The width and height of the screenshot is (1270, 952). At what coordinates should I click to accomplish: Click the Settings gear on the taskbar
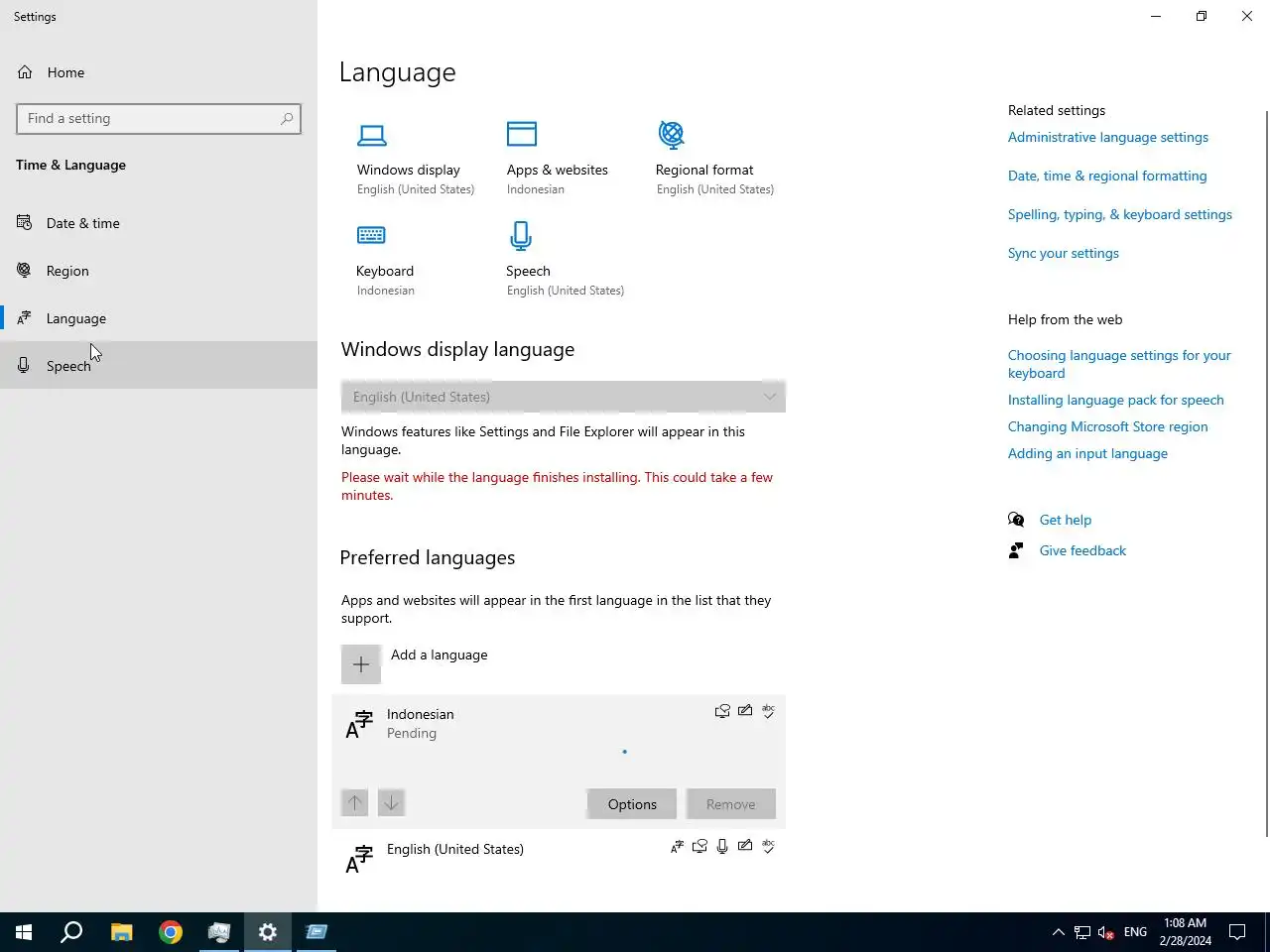click(268, 932)
